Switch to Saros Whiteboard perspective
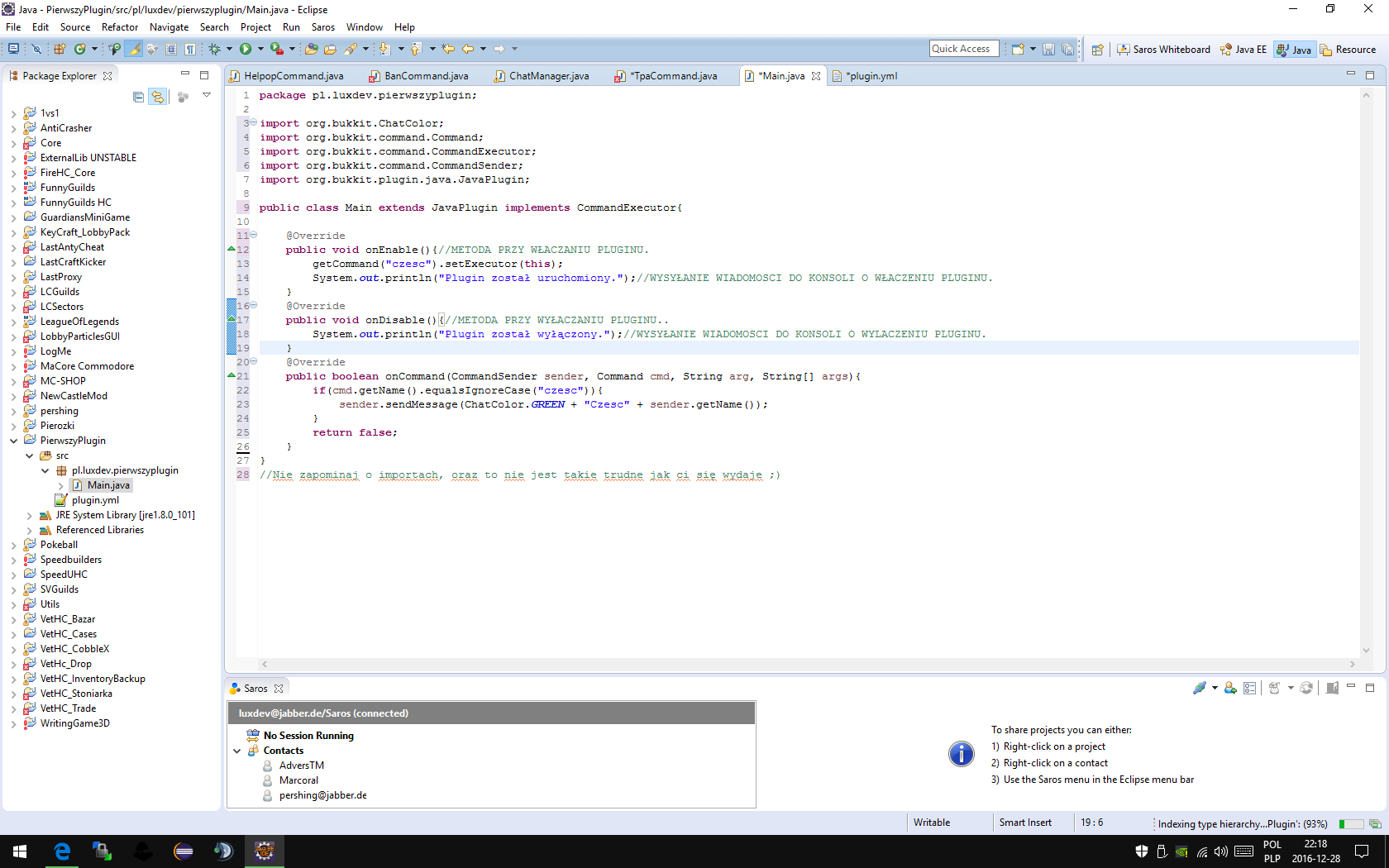1389x868 pixels. click(1163, 50)
